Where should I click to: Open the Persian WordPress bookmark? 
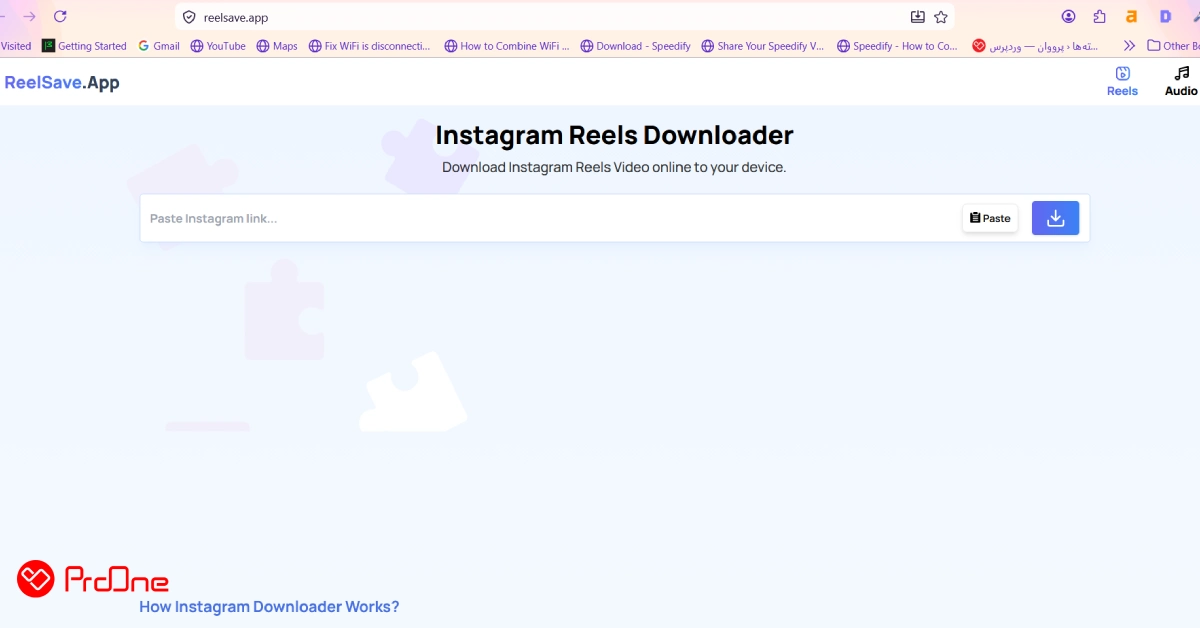point(1036,46)
